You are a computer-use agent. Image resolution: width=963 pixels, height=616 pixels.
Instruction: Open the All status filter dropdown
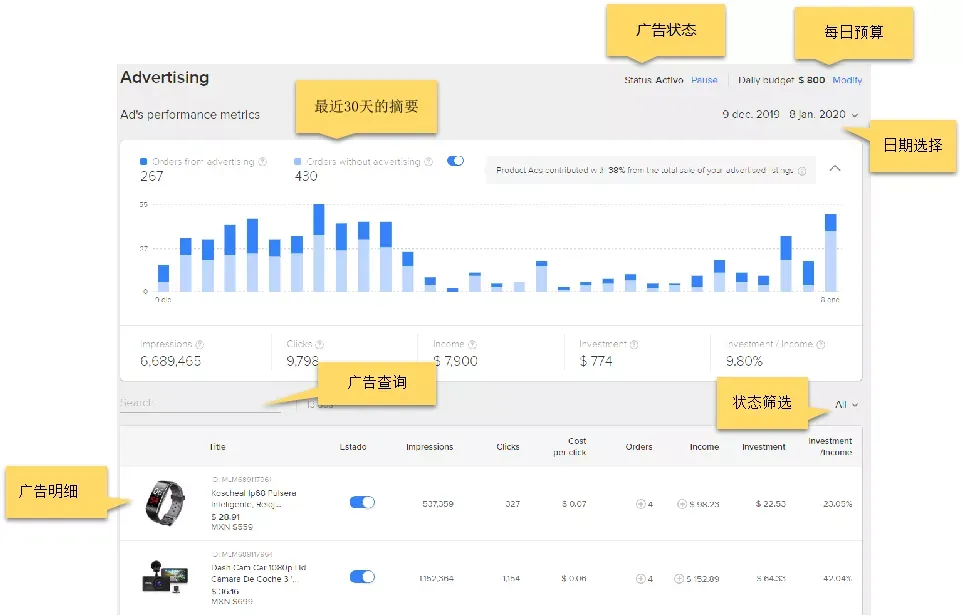coord(846,404)
